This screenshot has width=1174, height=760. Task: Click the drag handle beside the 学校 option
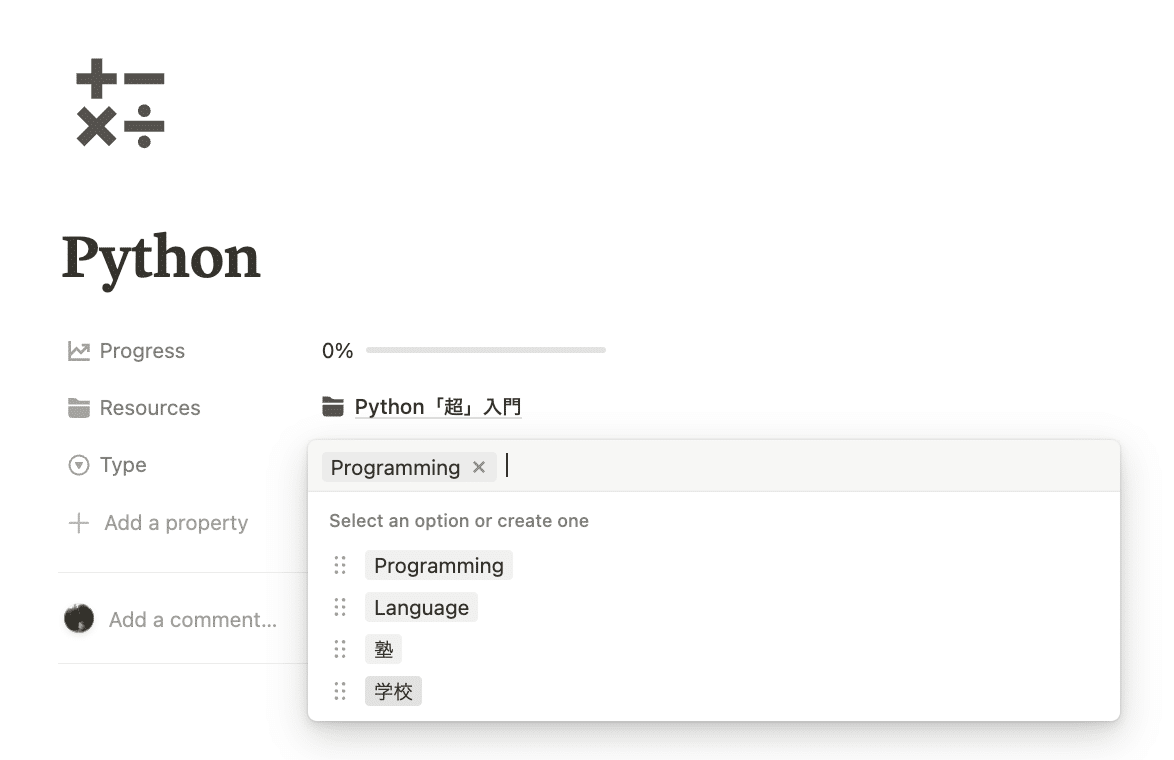[340, 691]
